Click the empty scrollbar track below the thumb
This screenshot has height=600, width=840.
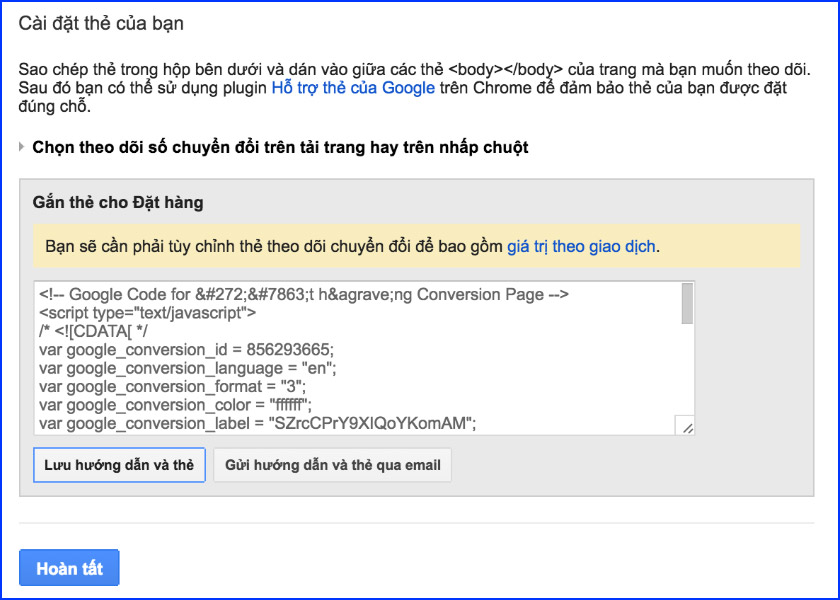tap(687, 370)
